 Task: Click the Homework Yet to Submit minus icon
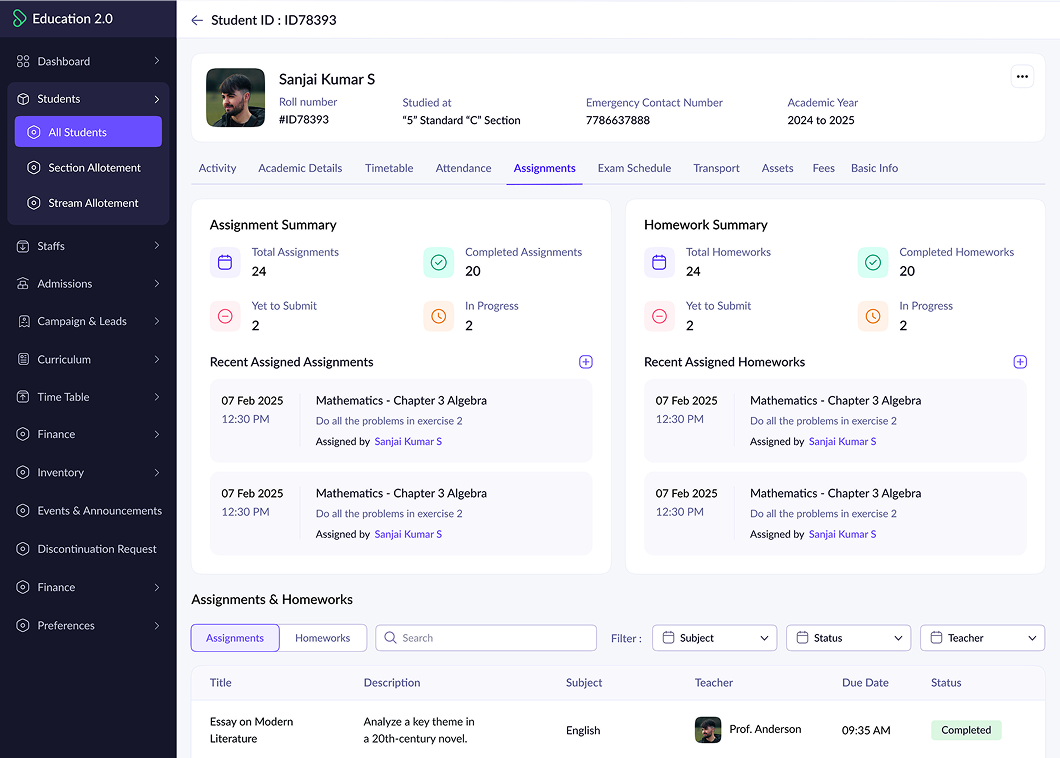(659, 316)
